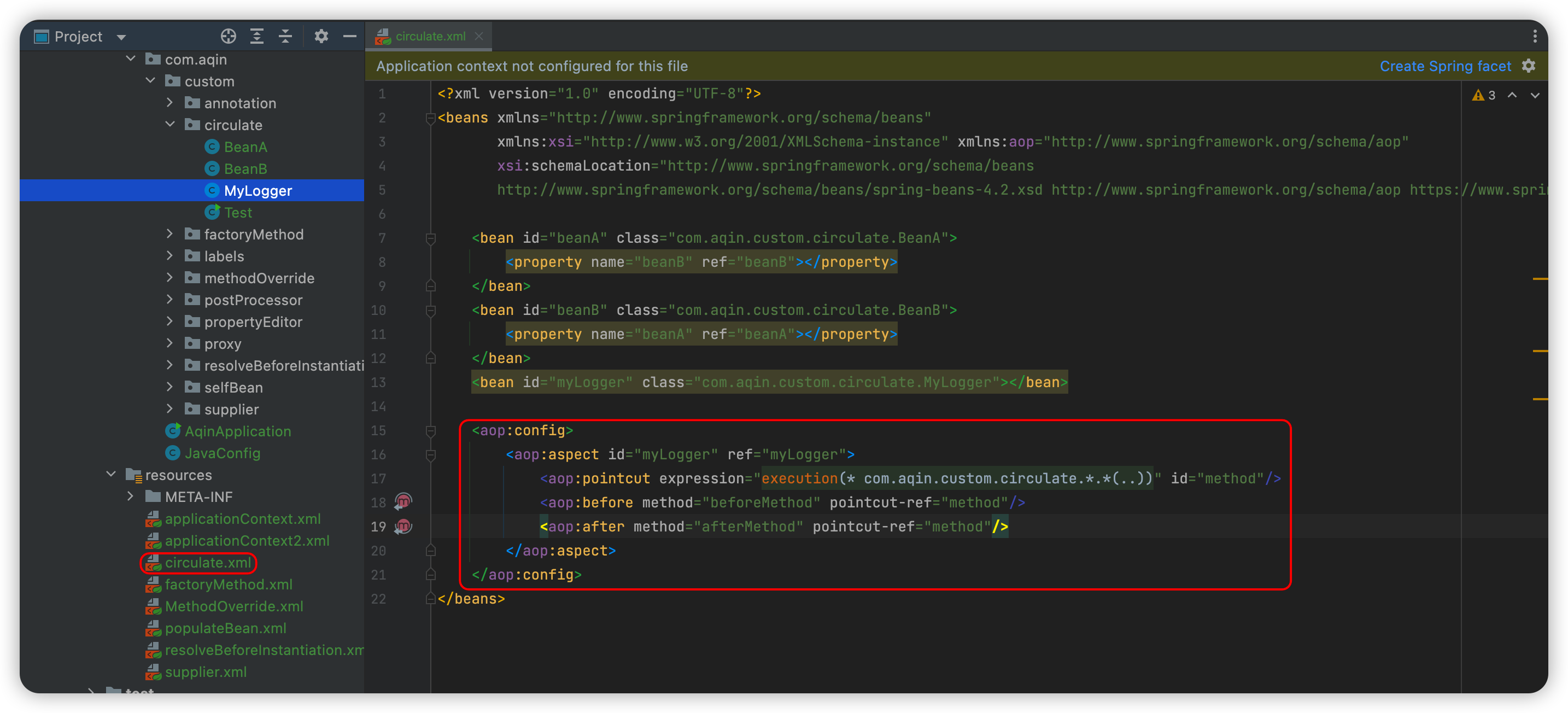Screen dimensions: 1568x713
Task: Click the Expand All icon in Project panel
Action: click(257, 37)
